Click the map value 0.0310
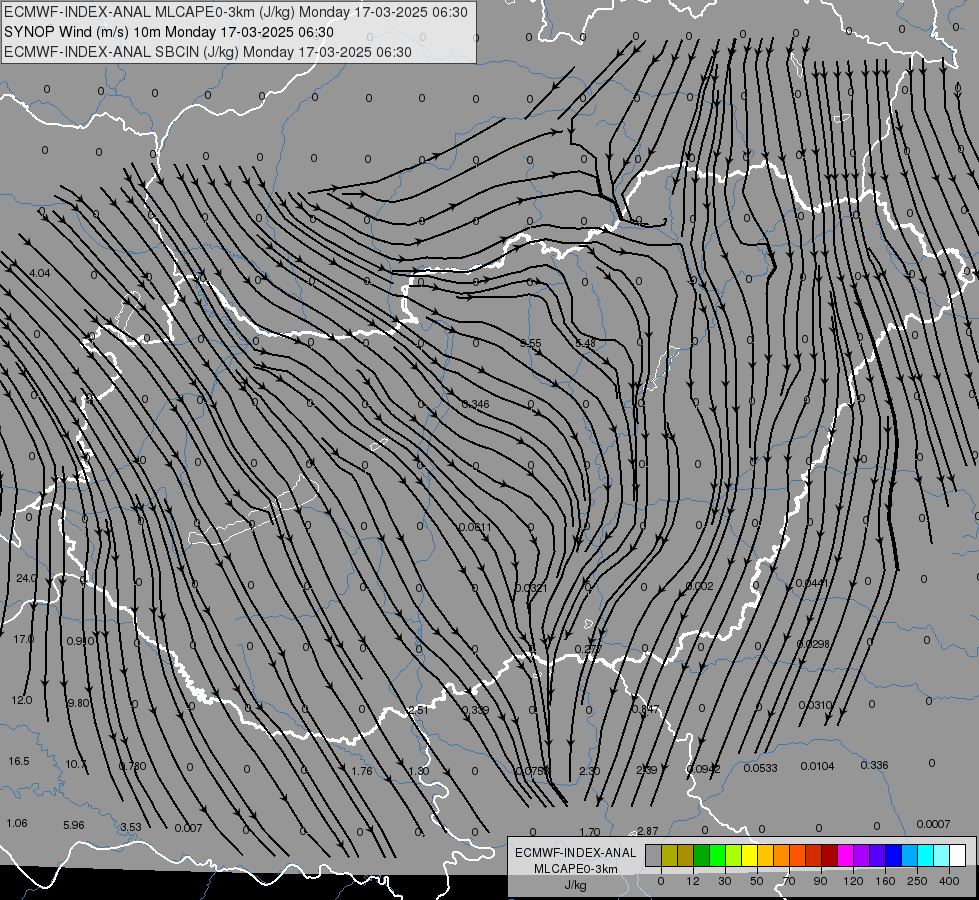 [x=815, y=705]
